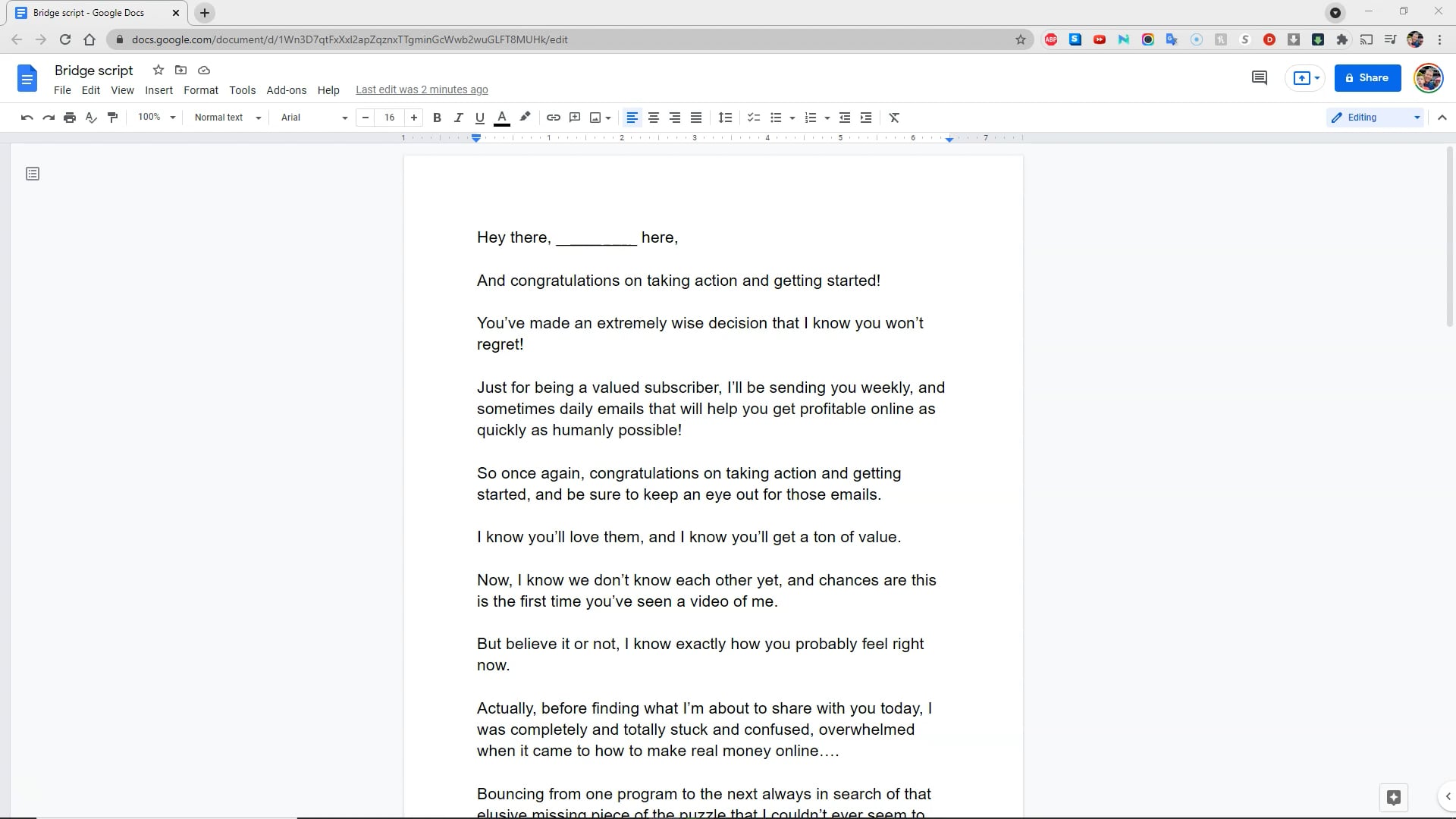This screenshot has width=1456, height=819.
Task: Open the Editing mode dropdown
Action: coord(1376,118)
